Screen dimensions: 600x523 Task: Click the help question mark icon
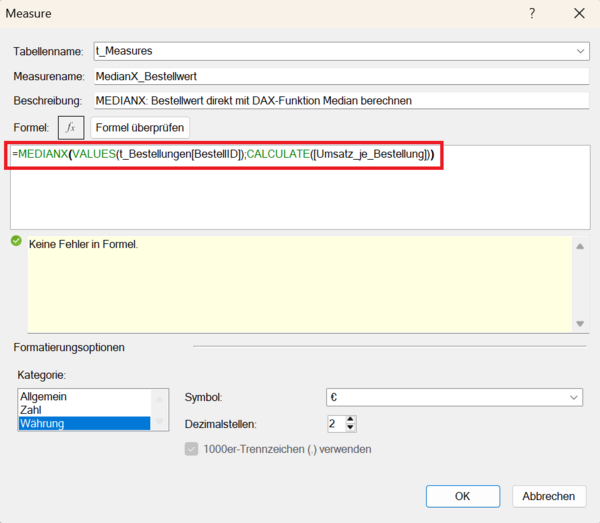[x=532, y=14]
